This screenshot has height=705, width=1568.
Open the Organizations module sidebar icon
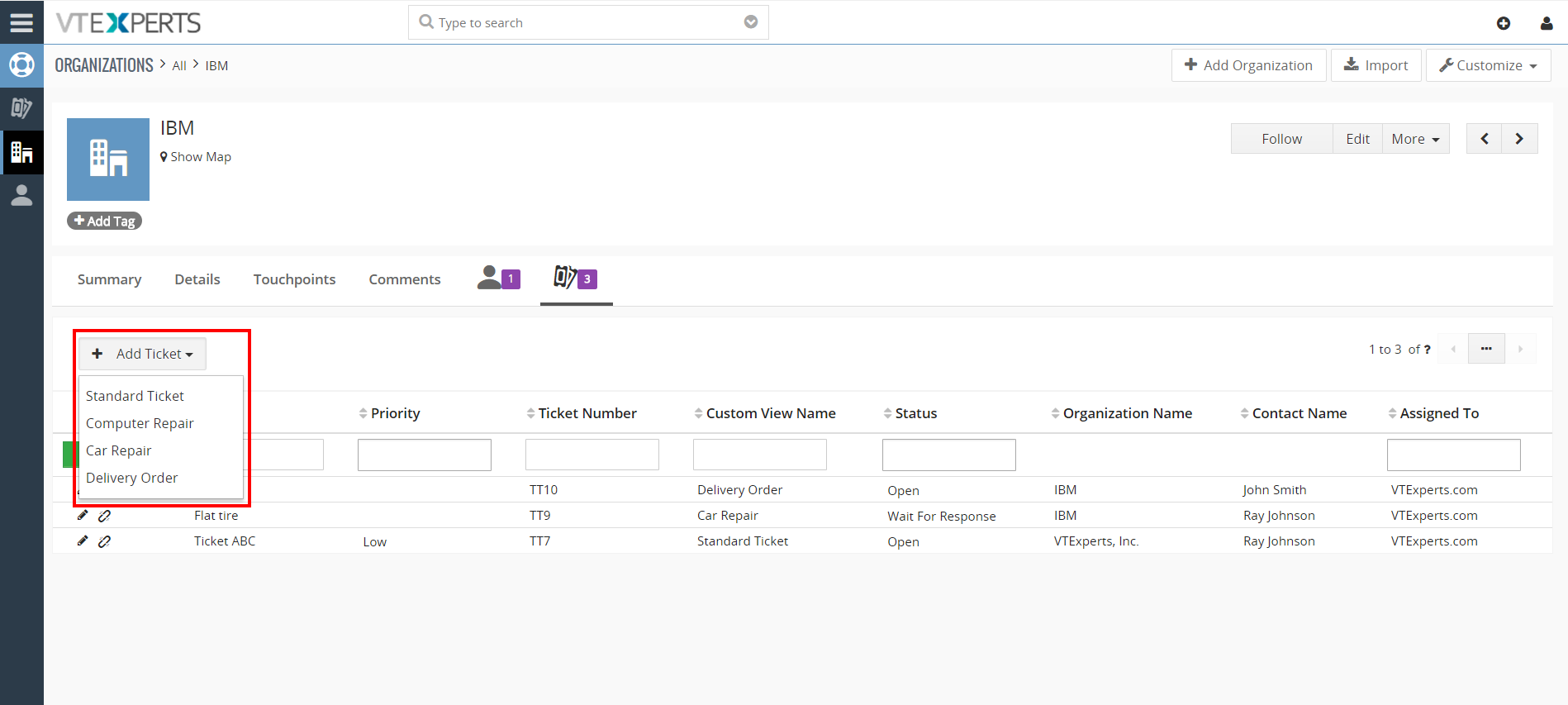(x=21, y=152)
